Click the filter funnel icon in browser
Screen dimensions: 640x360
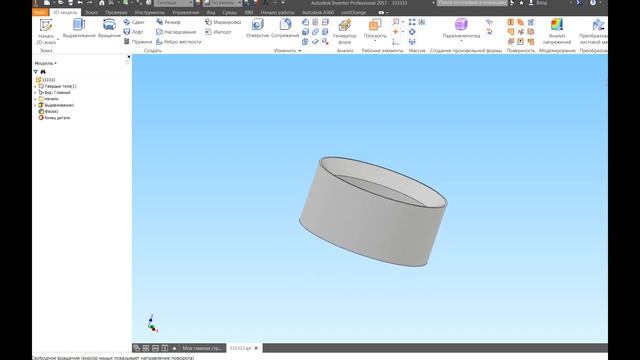click(x=36, y=72)
